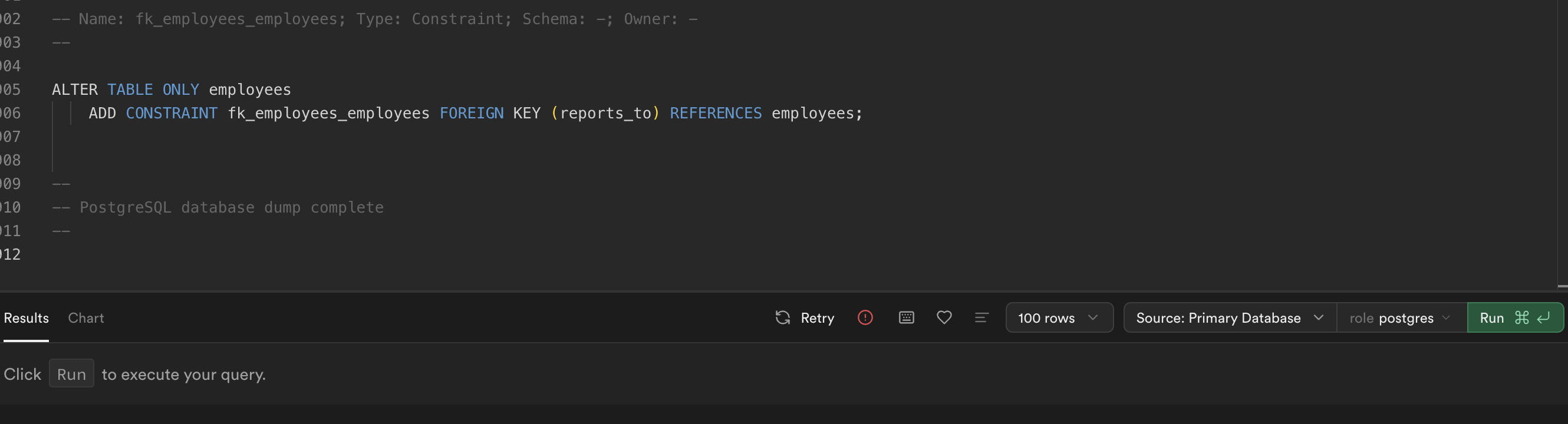Viewport: 1568px width, 424px height.
Task: Place cursor on ALTER TABLE ONLY employees line
Action: [171, 90]
